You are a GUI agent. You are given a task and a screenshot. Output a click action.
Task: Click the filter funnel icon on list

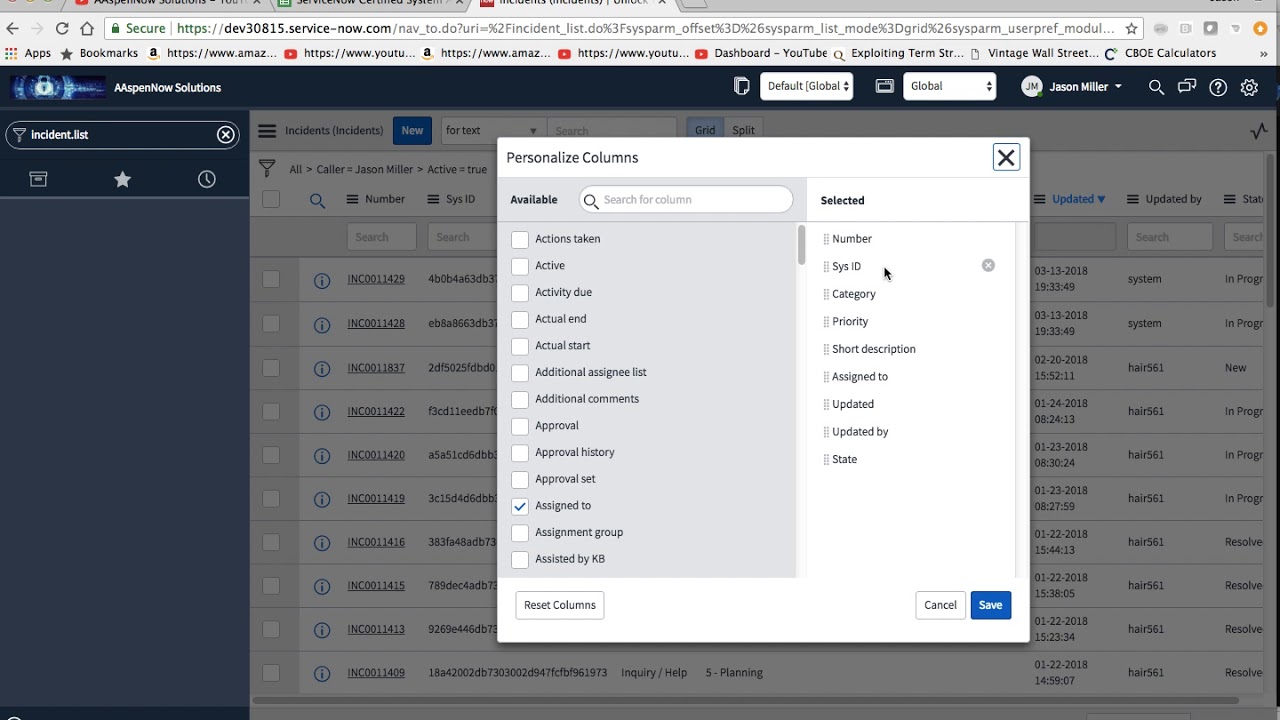click(267, 168)
